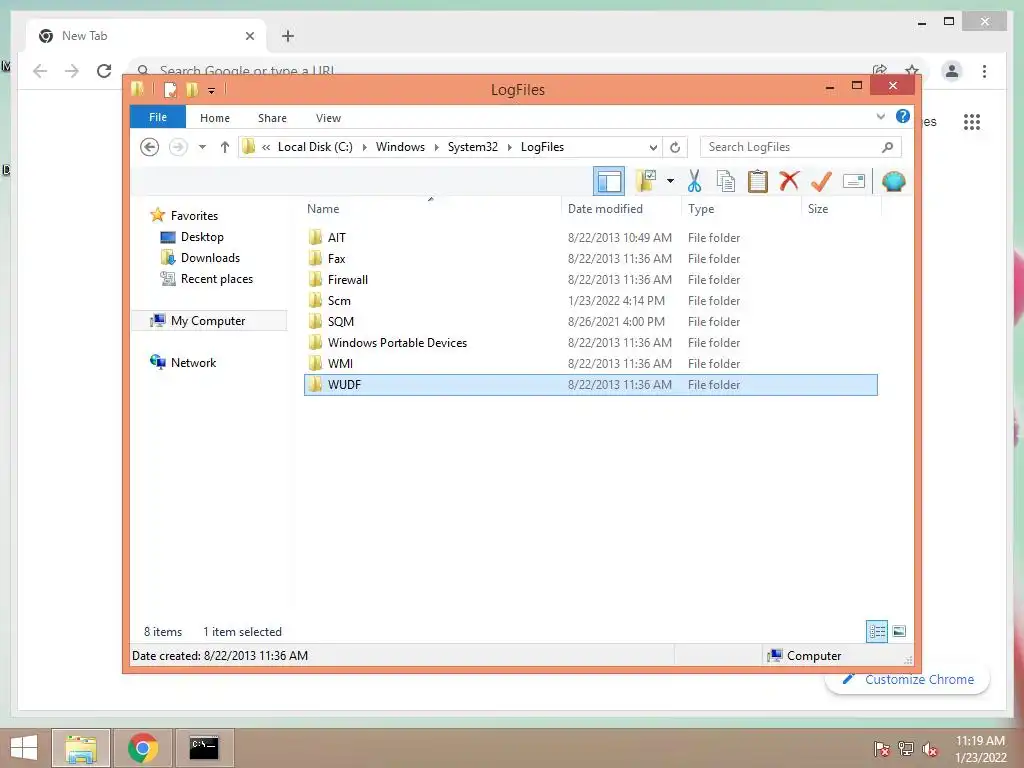Cut selection with the scissors icon
The height and width of the screenshot is (768, 1024).
pyautogui.click(x=694, y=181)
